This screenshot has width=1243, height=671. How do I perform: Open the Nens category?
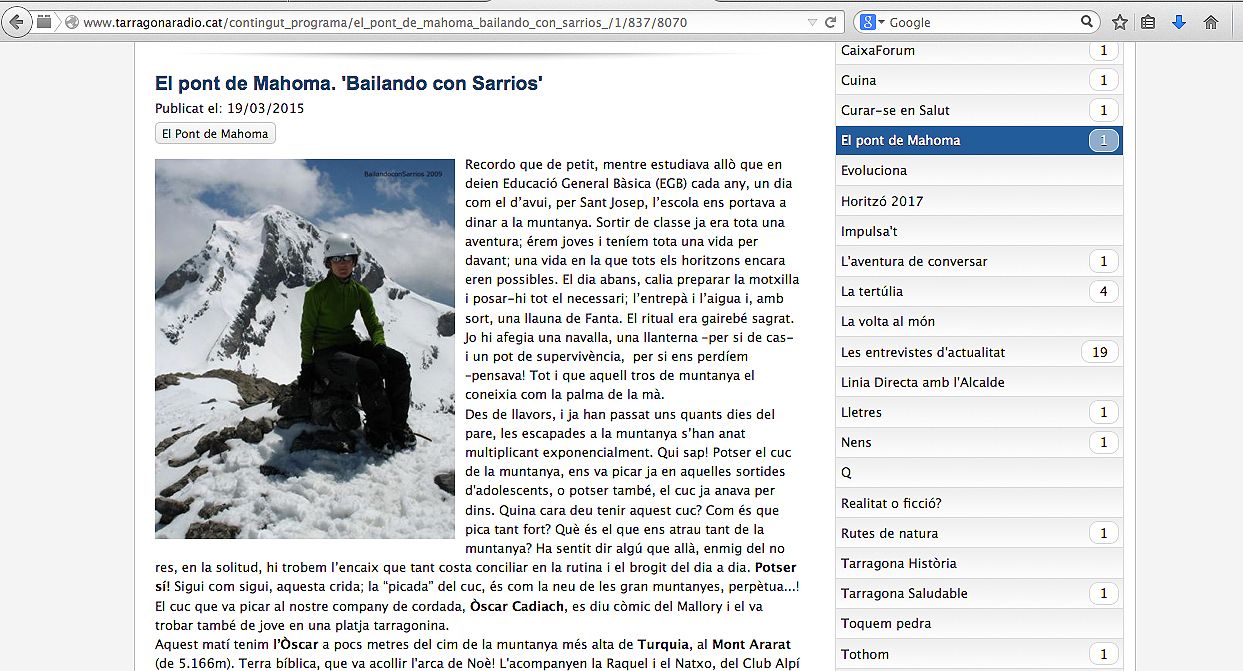point(979,442)
